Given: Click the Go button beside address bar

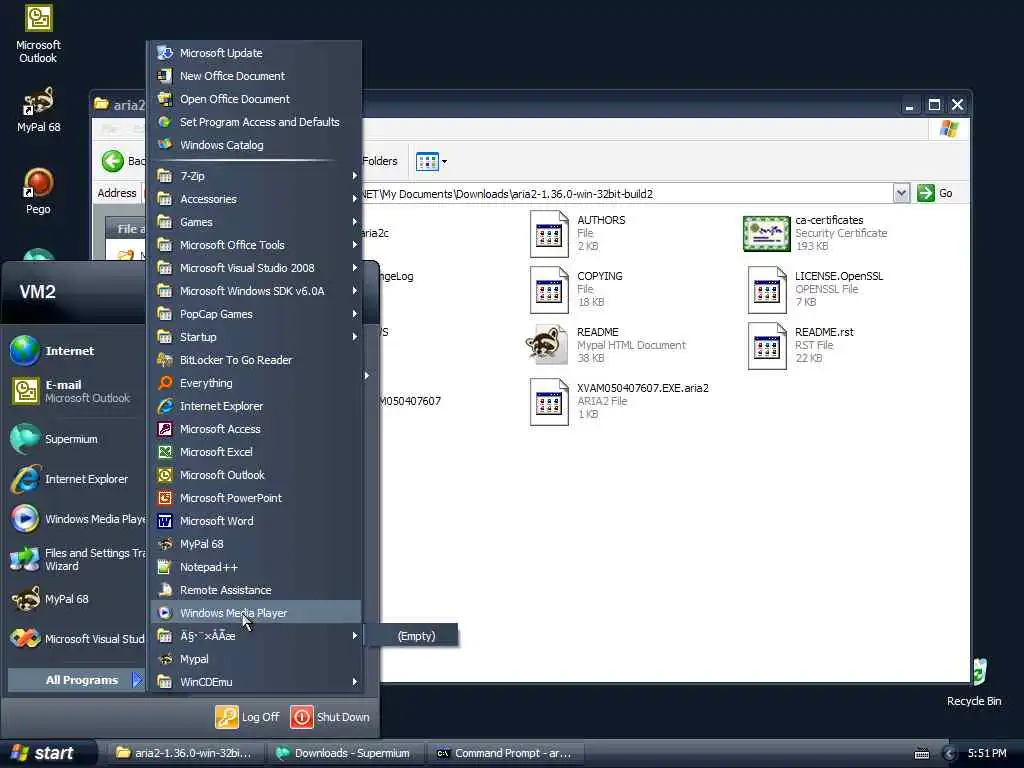Looking at the screenshot, I should 935,193.
